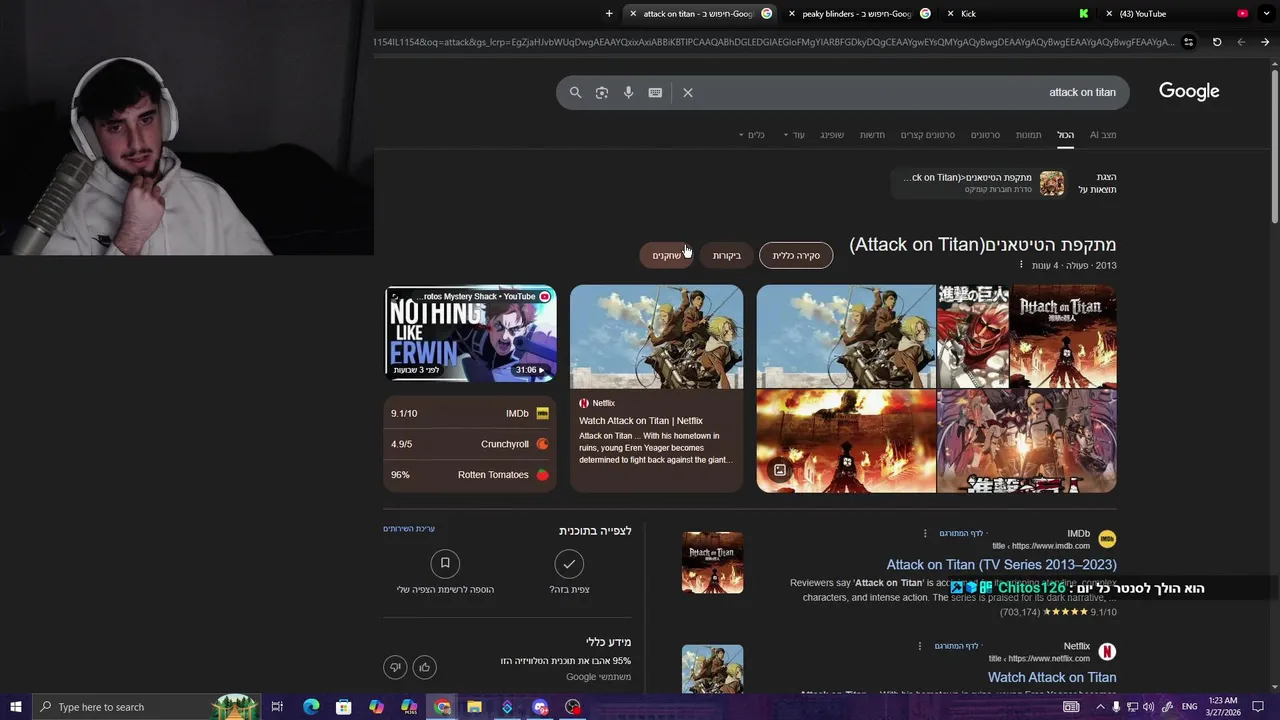
Task: Go back with browser back arrow
Action: point(1241,42)
